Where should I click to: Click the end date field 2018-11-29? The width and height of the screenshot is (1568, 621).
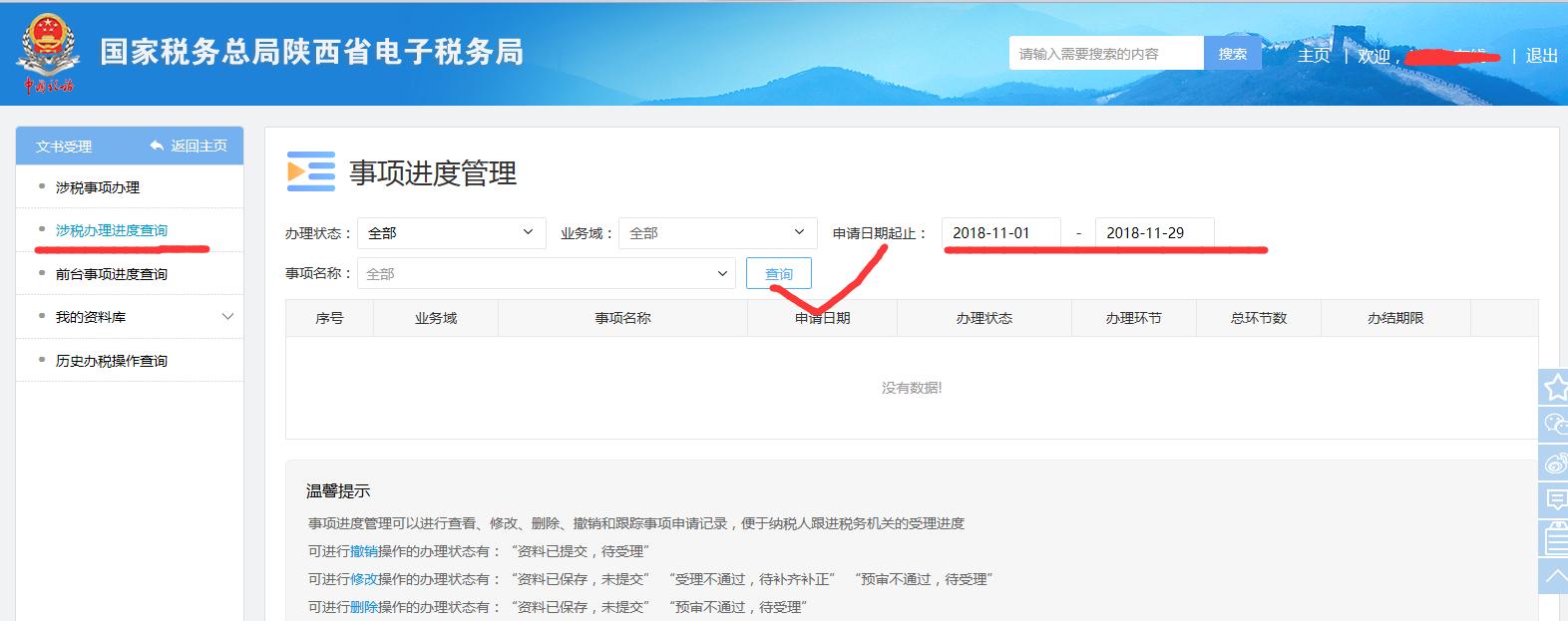[x=1155, y=233]
